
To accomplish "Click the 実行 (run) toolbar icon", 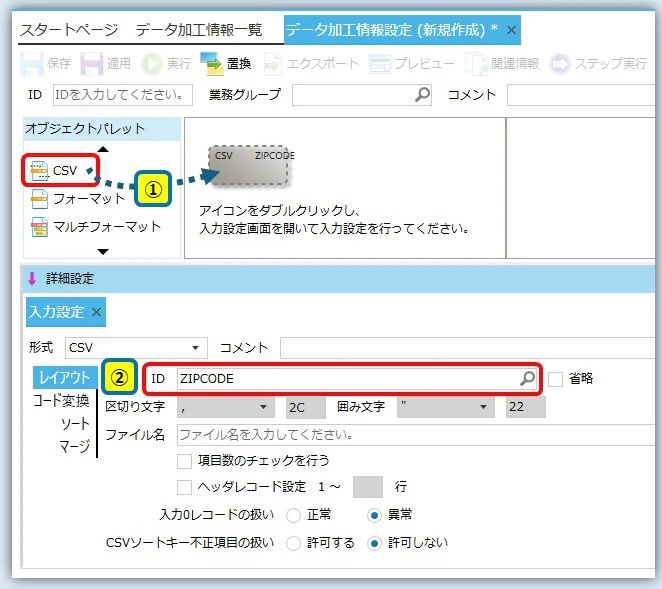I will pos(152,64).
